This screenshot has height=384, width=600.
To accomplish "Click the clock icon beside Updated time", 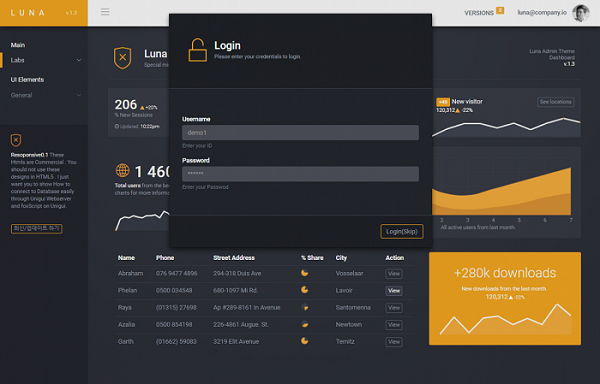I will (x=117, y=126).
